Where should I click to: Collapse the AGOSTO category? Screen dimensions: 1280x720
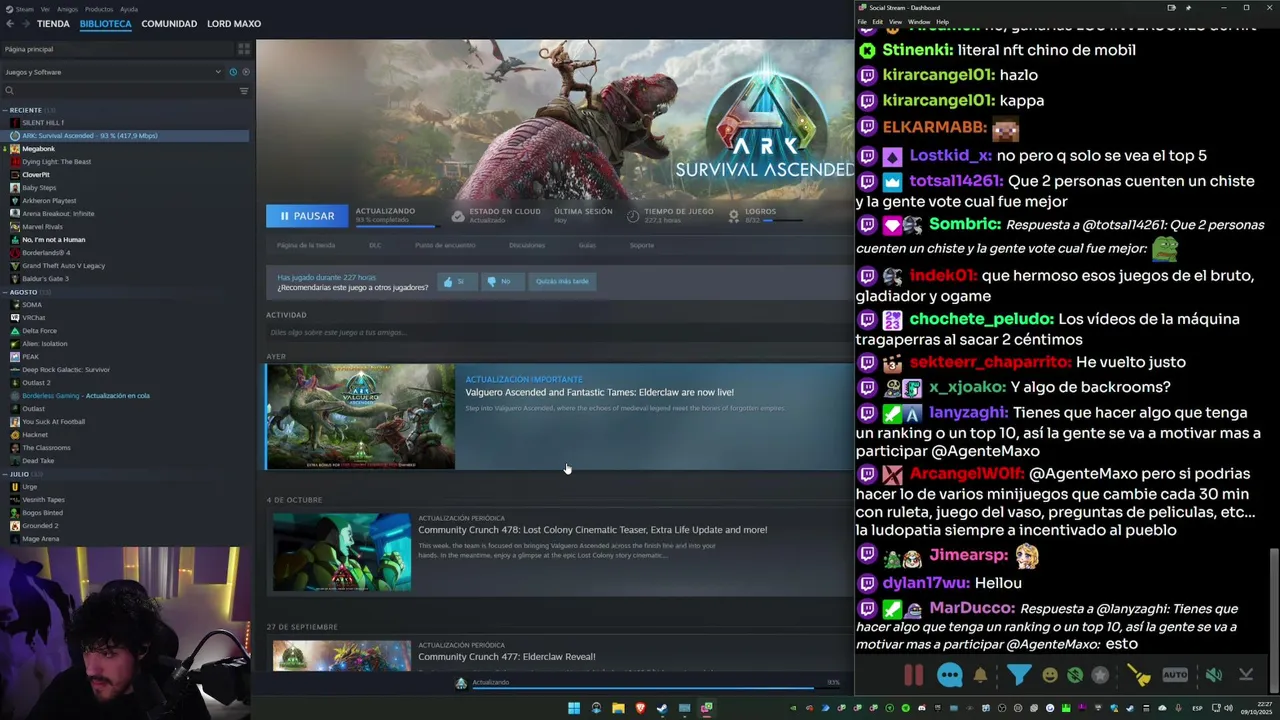coord(24,292)
